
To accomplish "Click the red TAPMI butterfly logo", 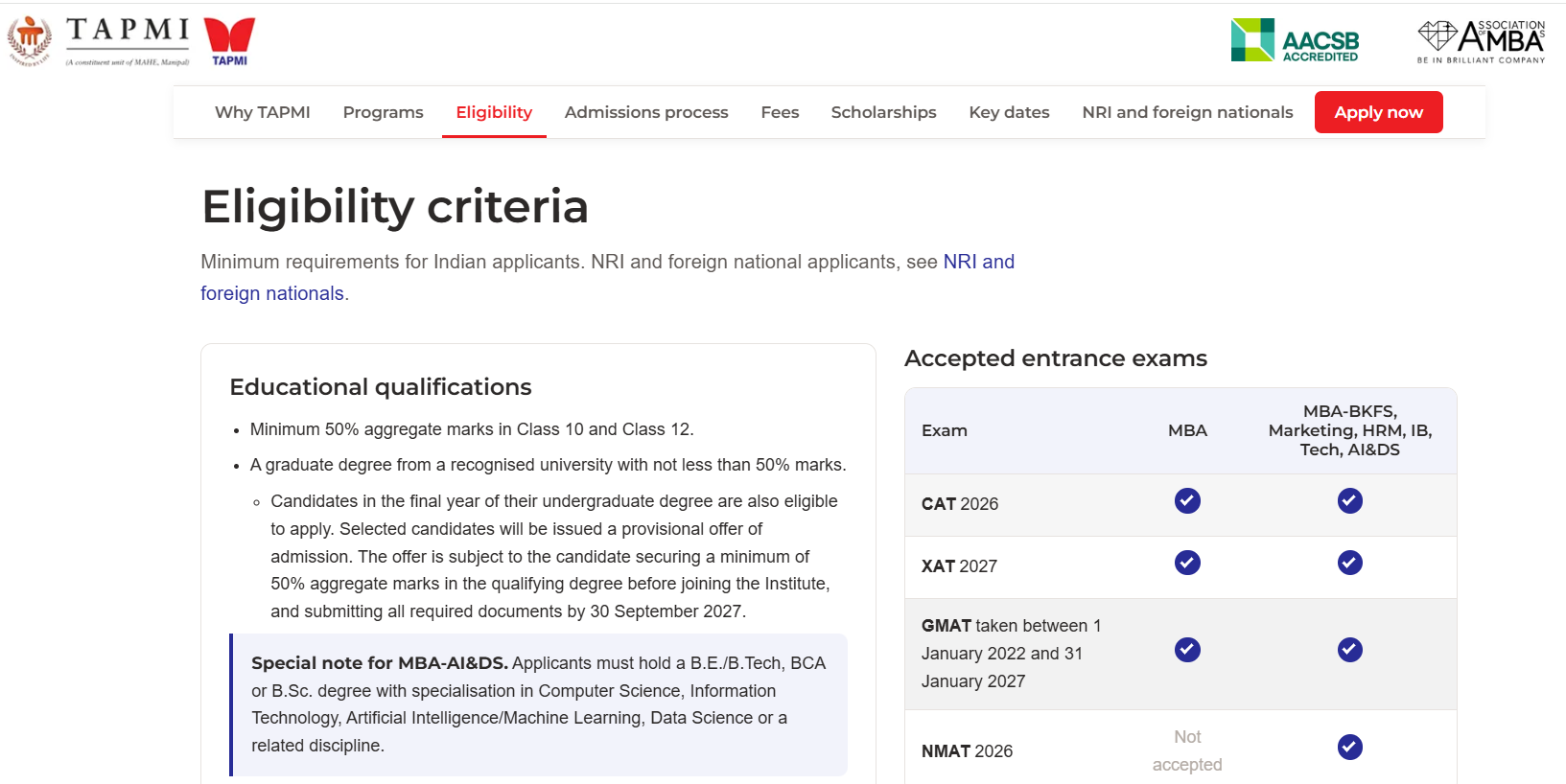I will click(x=230, y=41).
